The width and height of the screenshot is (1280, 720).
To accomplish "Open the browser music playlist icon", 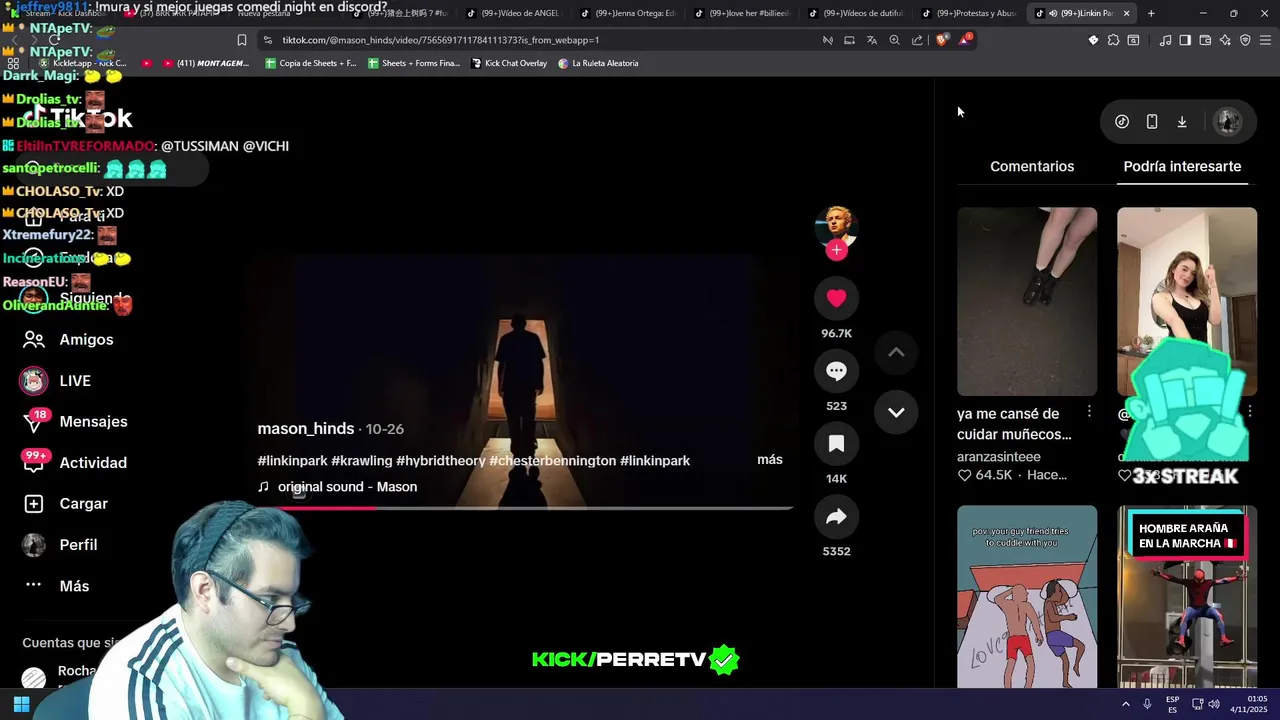I will point(1165,40).
